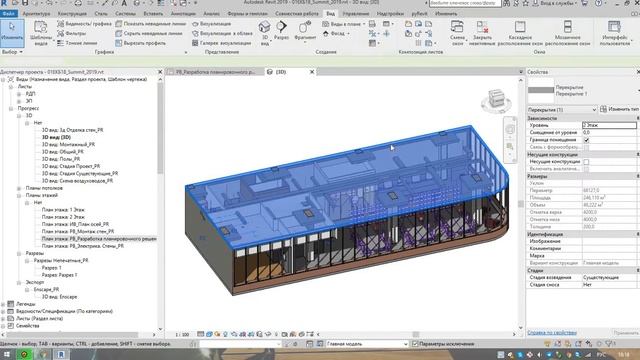Screen dimensions: 640x360
Task: Select Разрез: Разрез 1 tree item
Action: 59,275
